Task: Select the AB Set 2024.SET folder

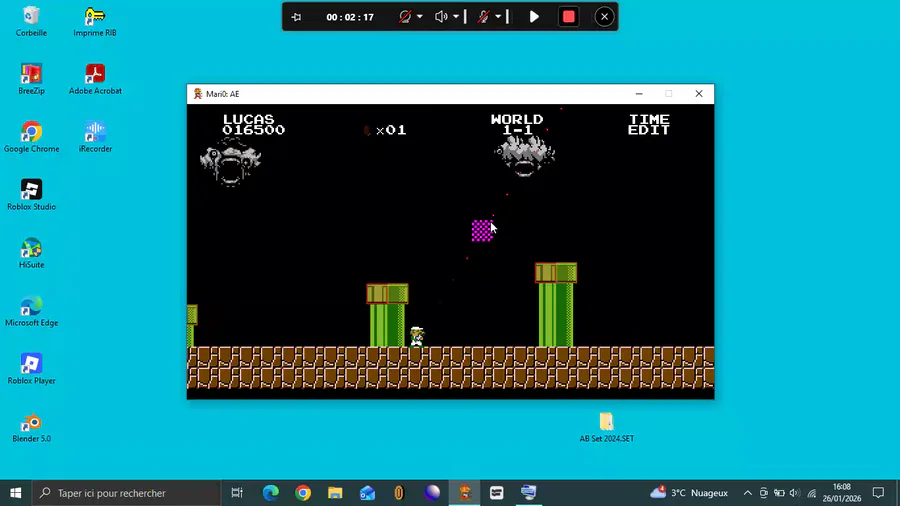Action: (x=606, y=427)
